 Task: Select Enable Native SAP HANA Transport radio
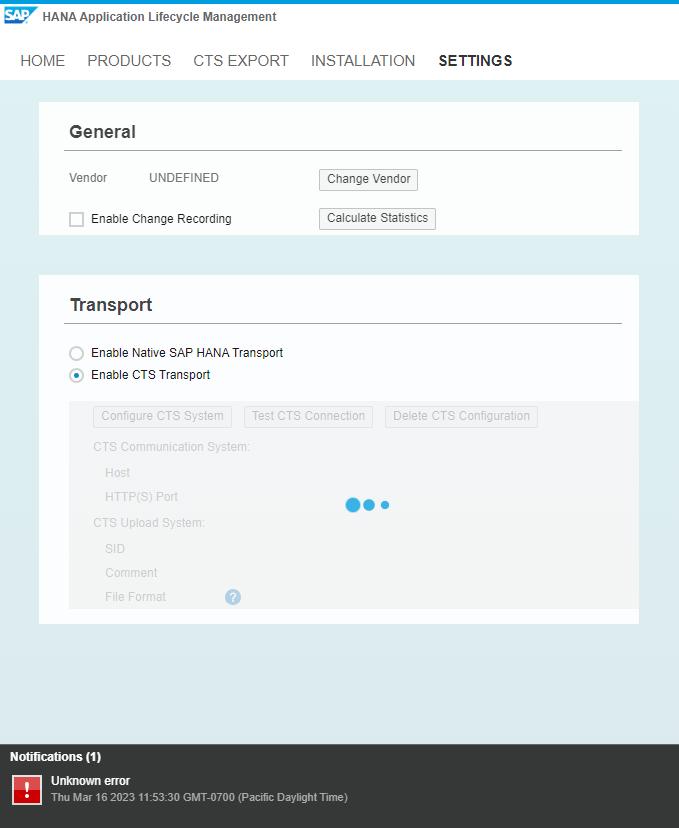77,353
